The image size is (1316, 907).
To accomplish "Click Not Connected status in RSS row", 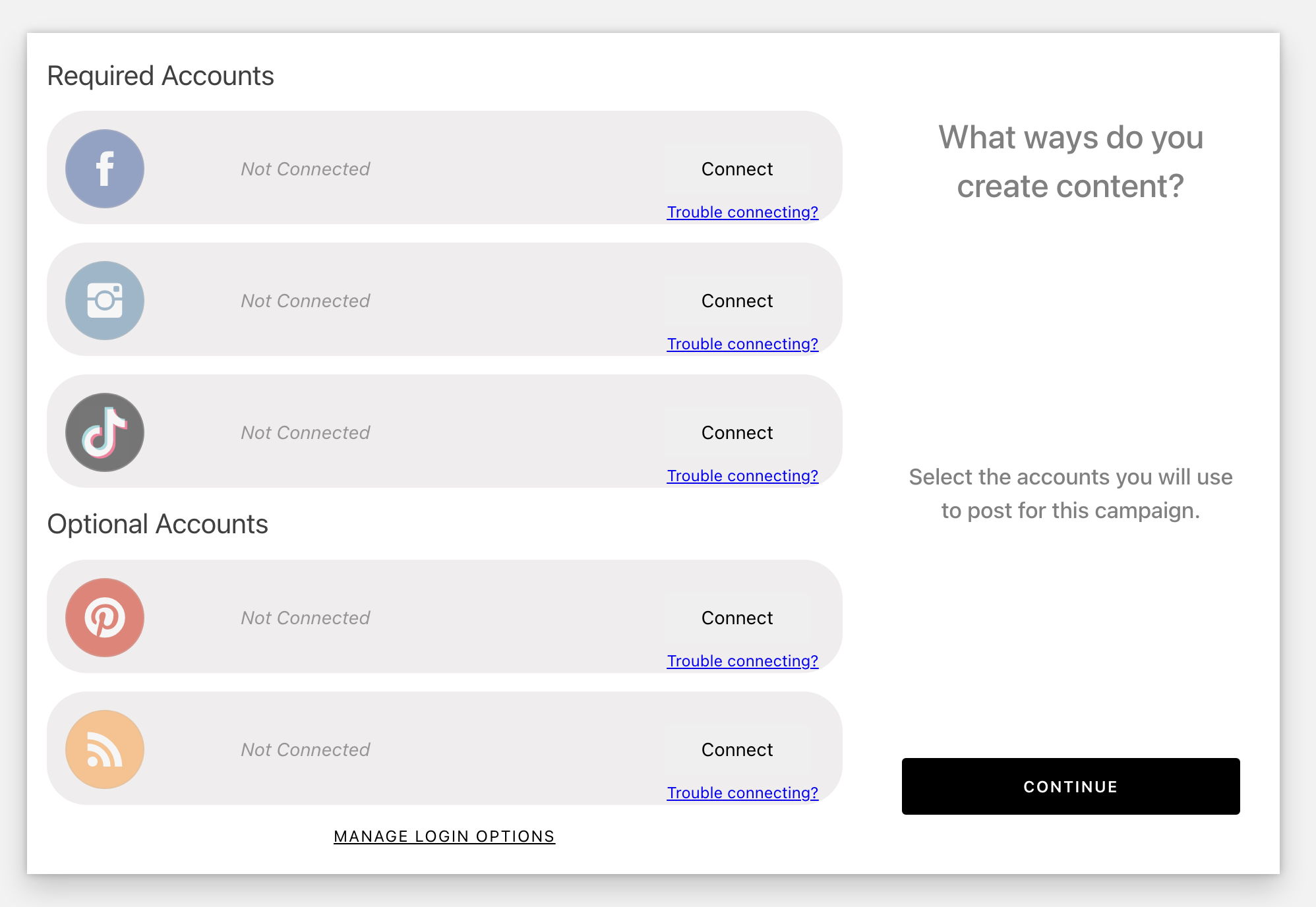I will tap(305, 750).
